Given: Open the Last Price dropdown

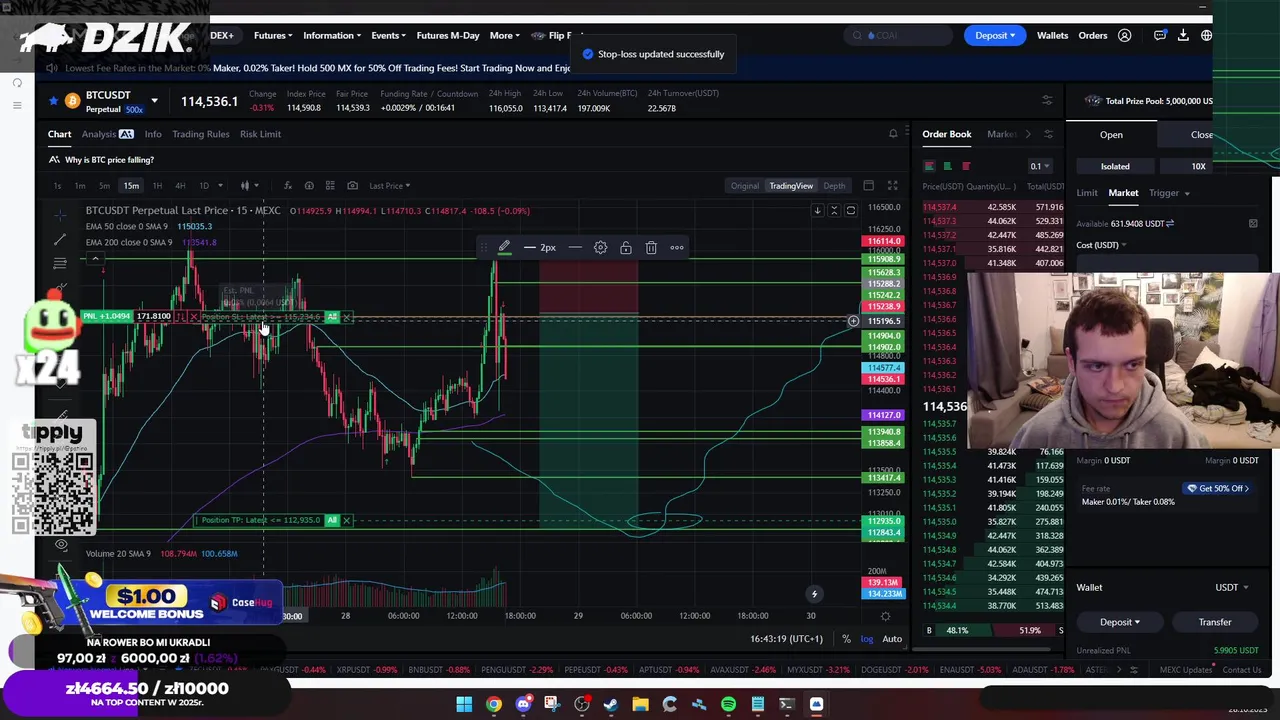Looking at the screenshot, I should [389, 185].
